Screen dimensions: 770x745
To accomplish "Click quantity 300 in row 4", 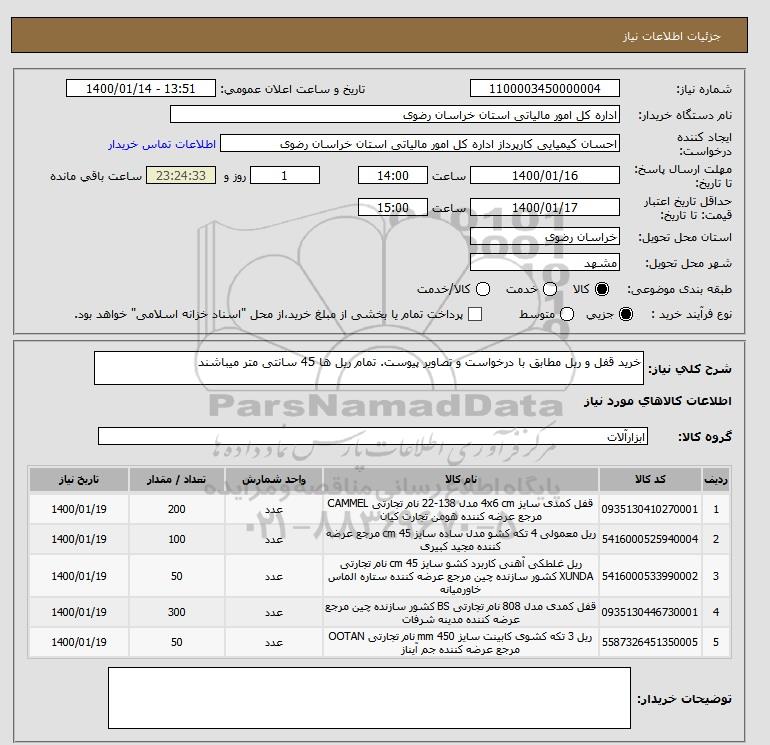I will [177, 612].
